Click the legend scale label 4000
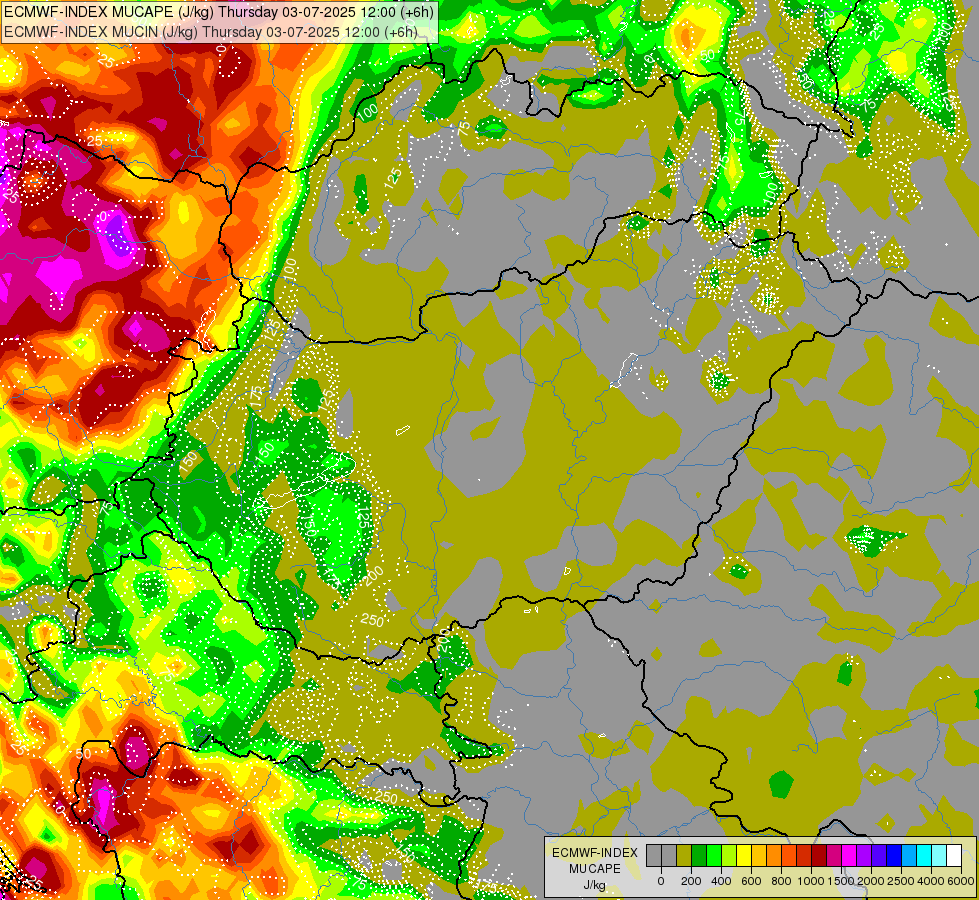 (931, 881)
